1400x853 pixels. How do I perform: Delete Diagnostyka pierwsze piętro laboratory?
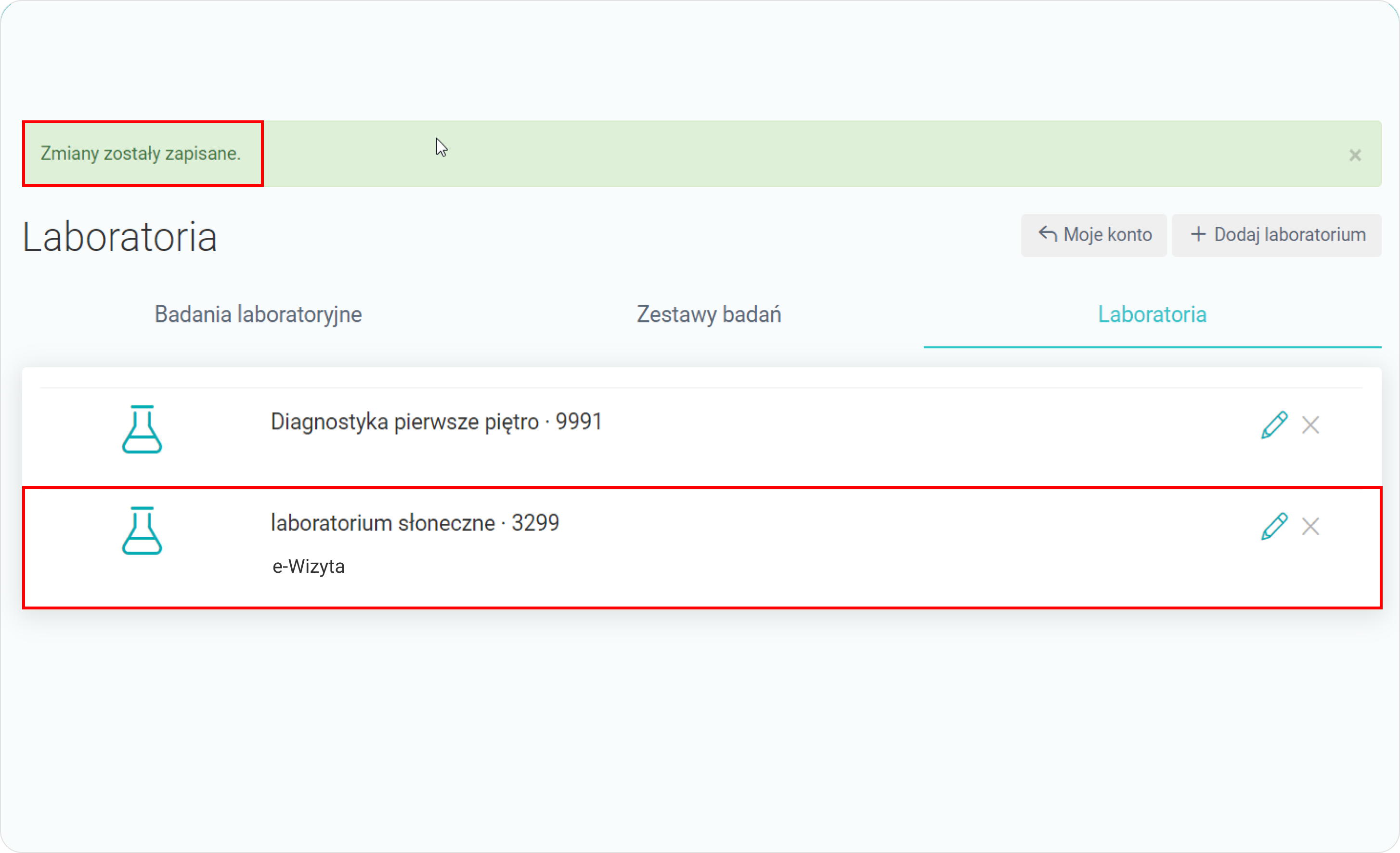[x=1310, y=425]
